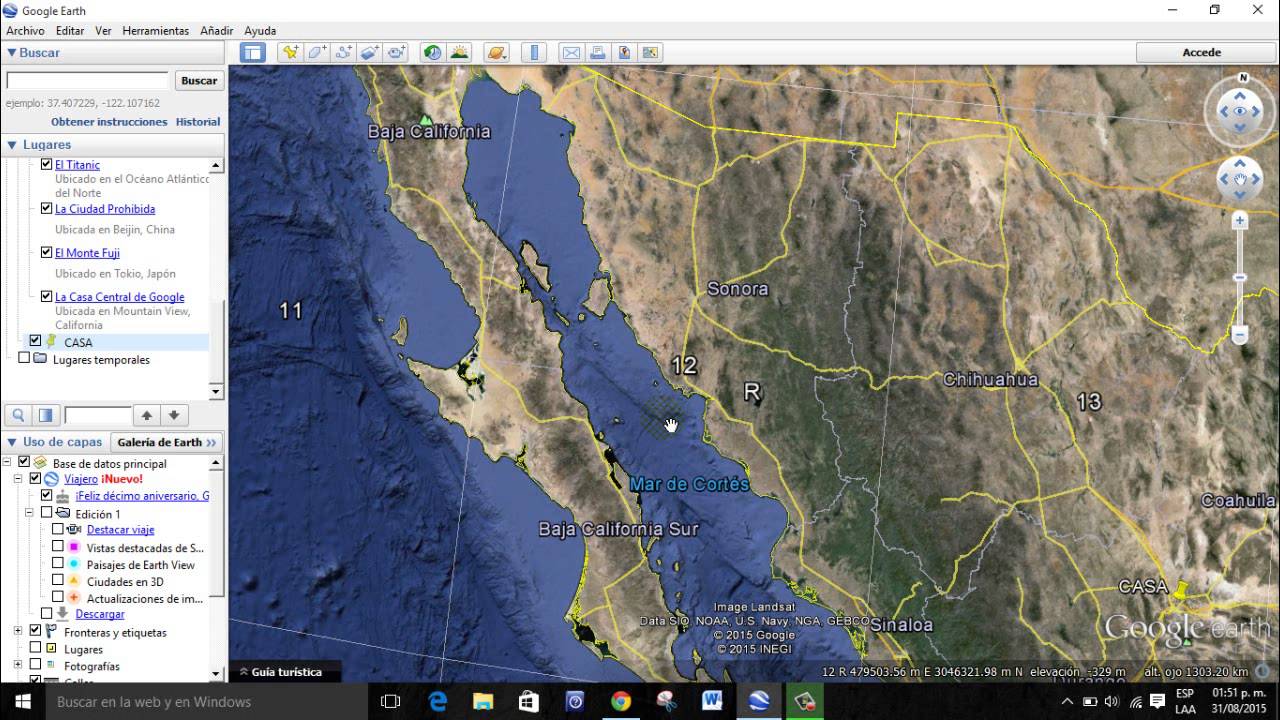This screenshot has width=1280, height=720.
Task: Collapse the Edición 1 tree node
Action: click(x=29, y=512)
